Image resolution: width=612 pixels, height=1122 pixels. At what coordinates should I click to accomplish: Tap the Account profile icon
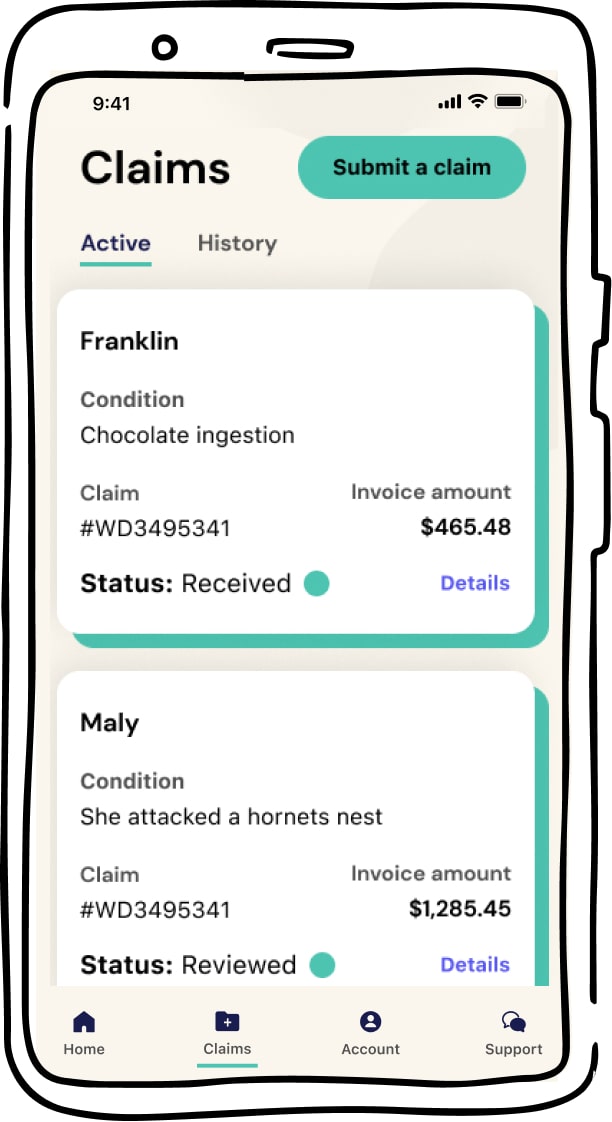[x=370, y=1021]
